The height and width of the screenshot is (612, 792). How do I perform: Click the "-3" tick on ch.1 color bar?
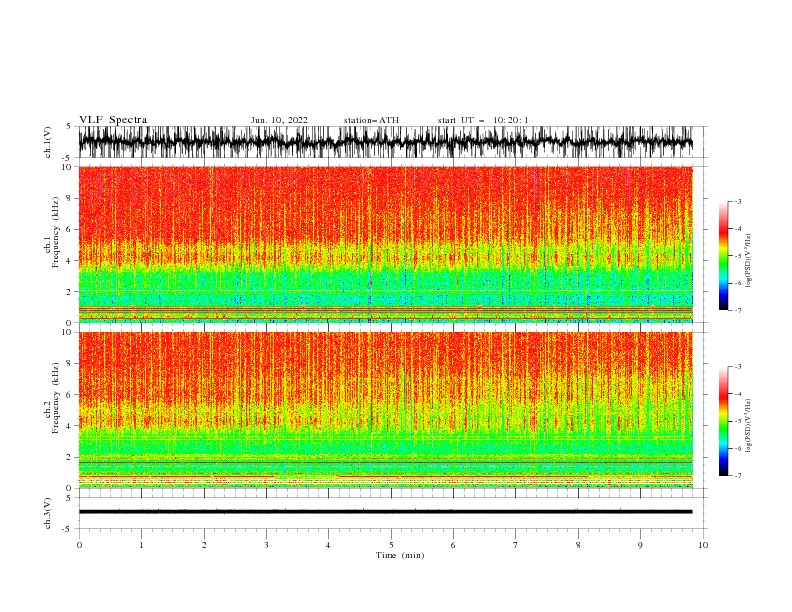738,201
